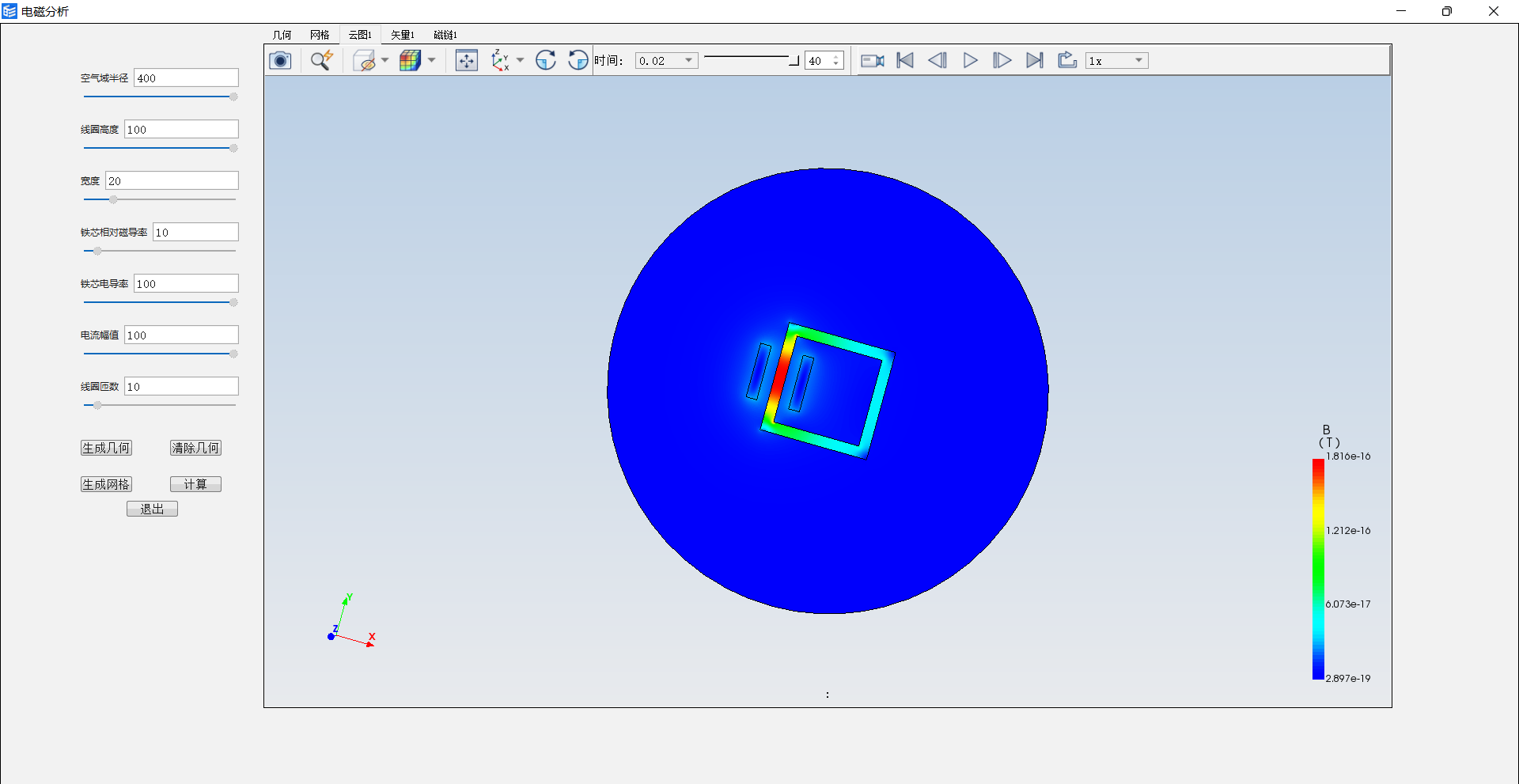Open the time value 0.02 dropdown
The image size is (1519, 784).
pos(667,61)
